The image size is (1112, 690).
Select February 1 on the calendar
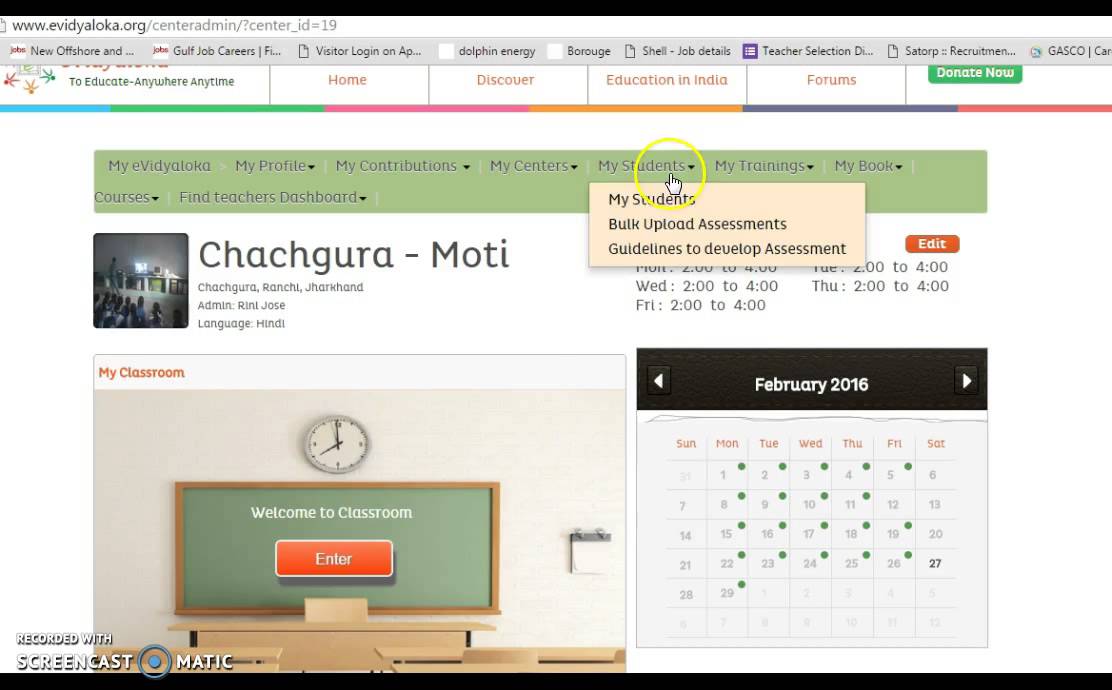pyautogui.click(x=723, y=474)
